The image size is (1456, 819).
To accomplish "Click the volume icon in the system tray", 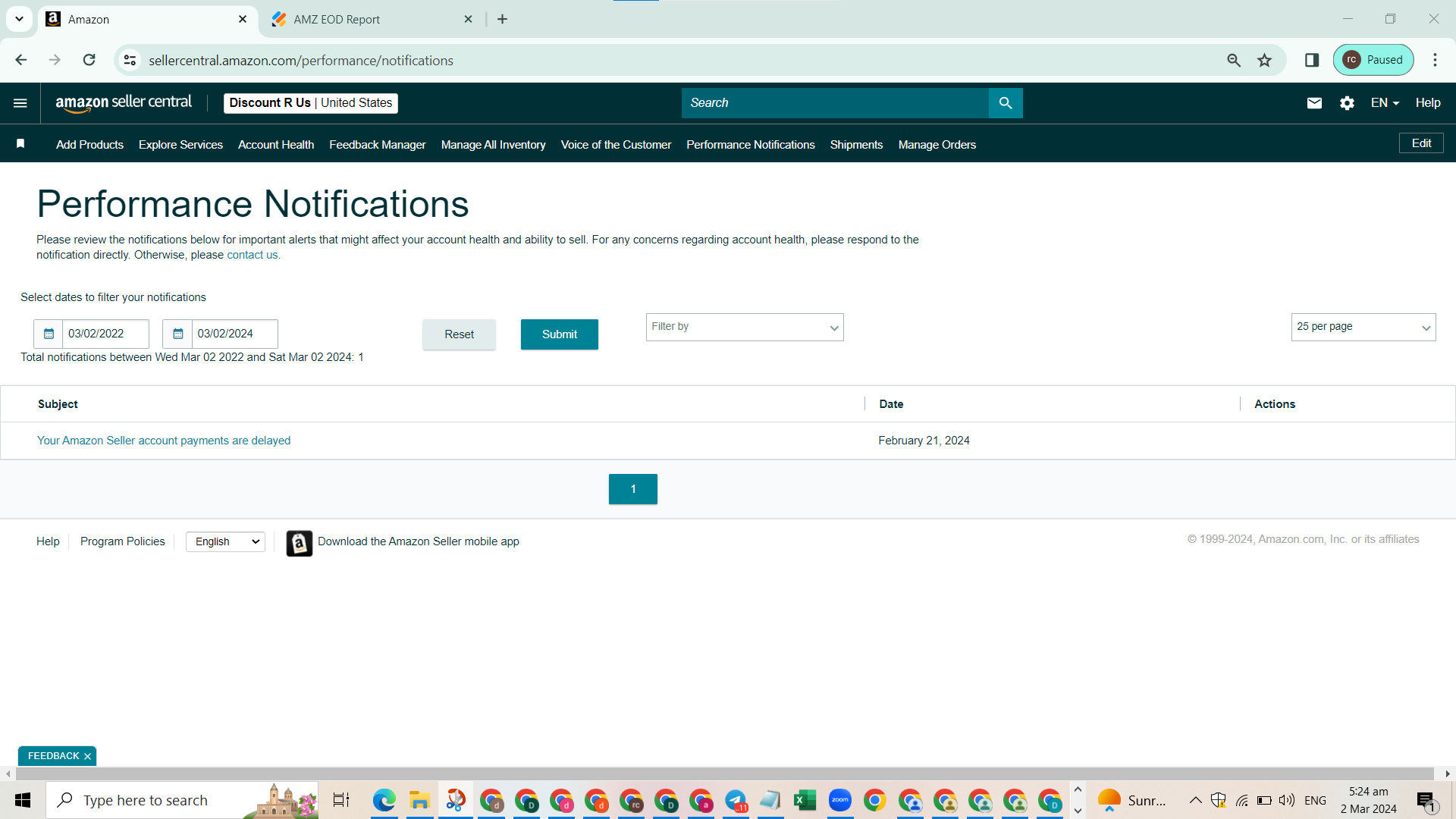I will click(1287, 800).
